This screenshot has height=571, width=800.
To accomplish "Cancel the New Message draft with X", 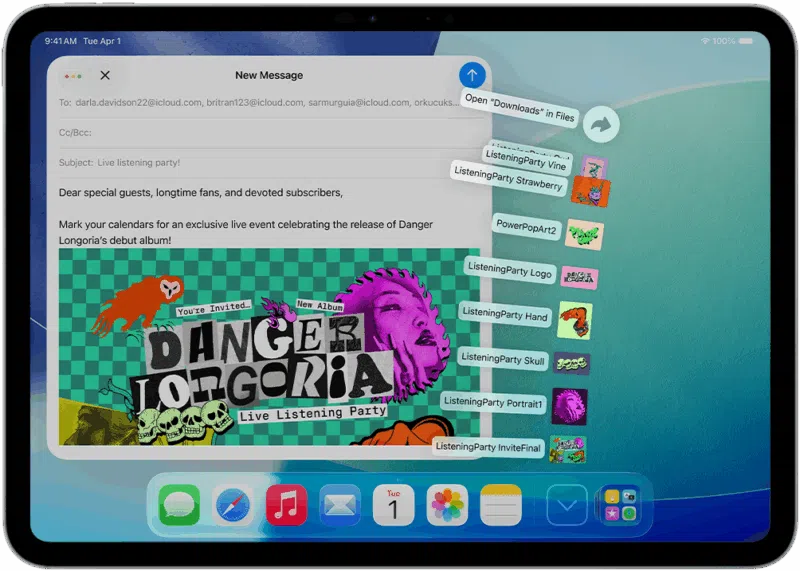I will [x=105, y=75].
